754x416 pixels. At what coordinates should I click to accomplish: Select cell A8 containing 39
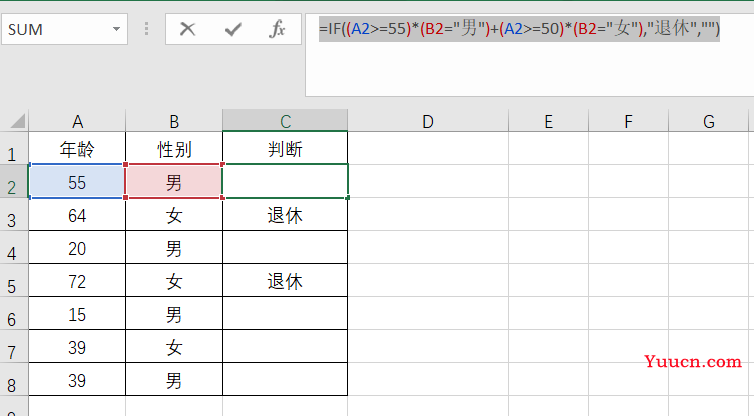77,379
